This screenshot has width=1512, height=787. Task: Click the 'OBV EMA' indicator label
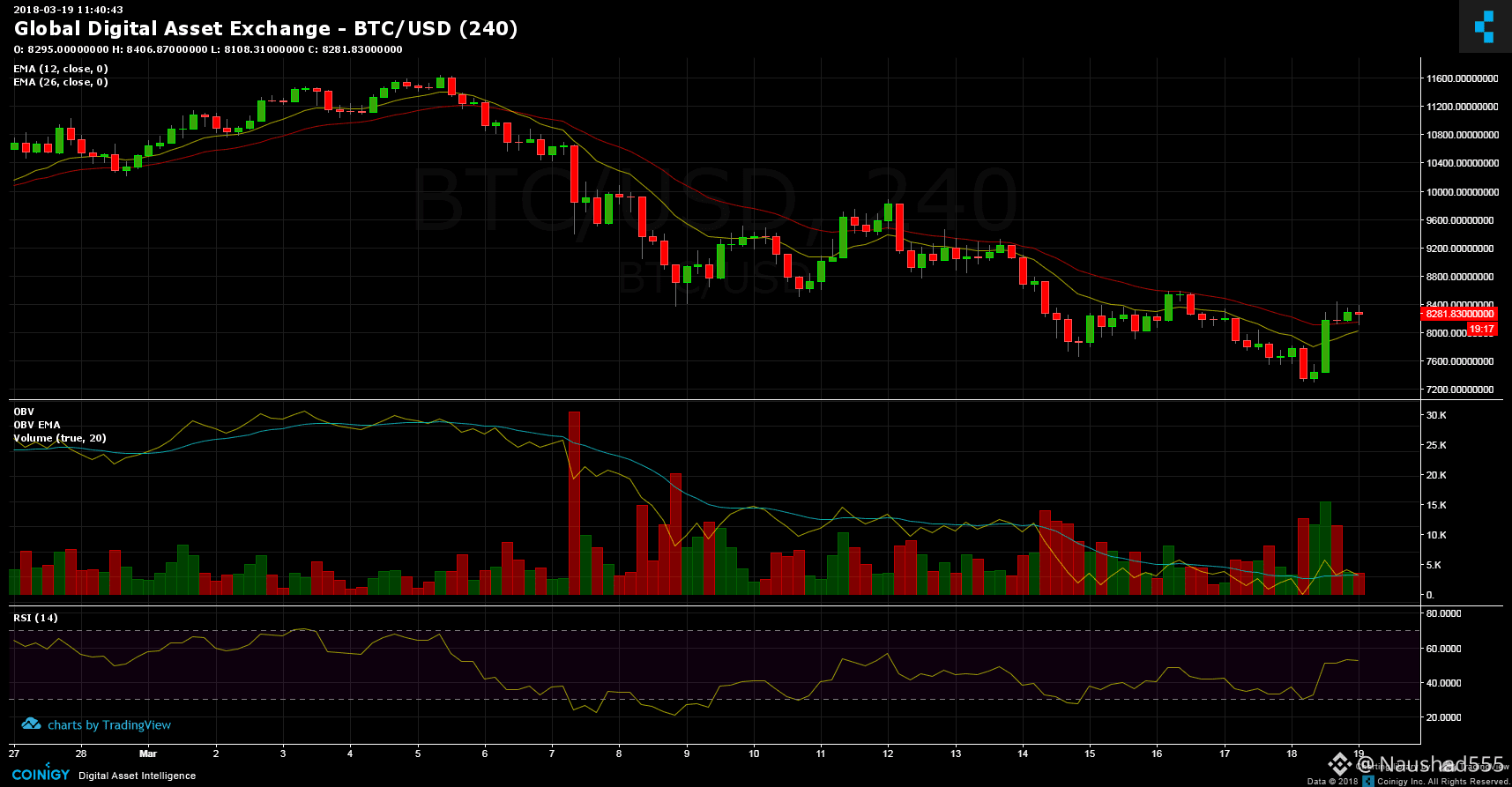(x=37, y=425)
